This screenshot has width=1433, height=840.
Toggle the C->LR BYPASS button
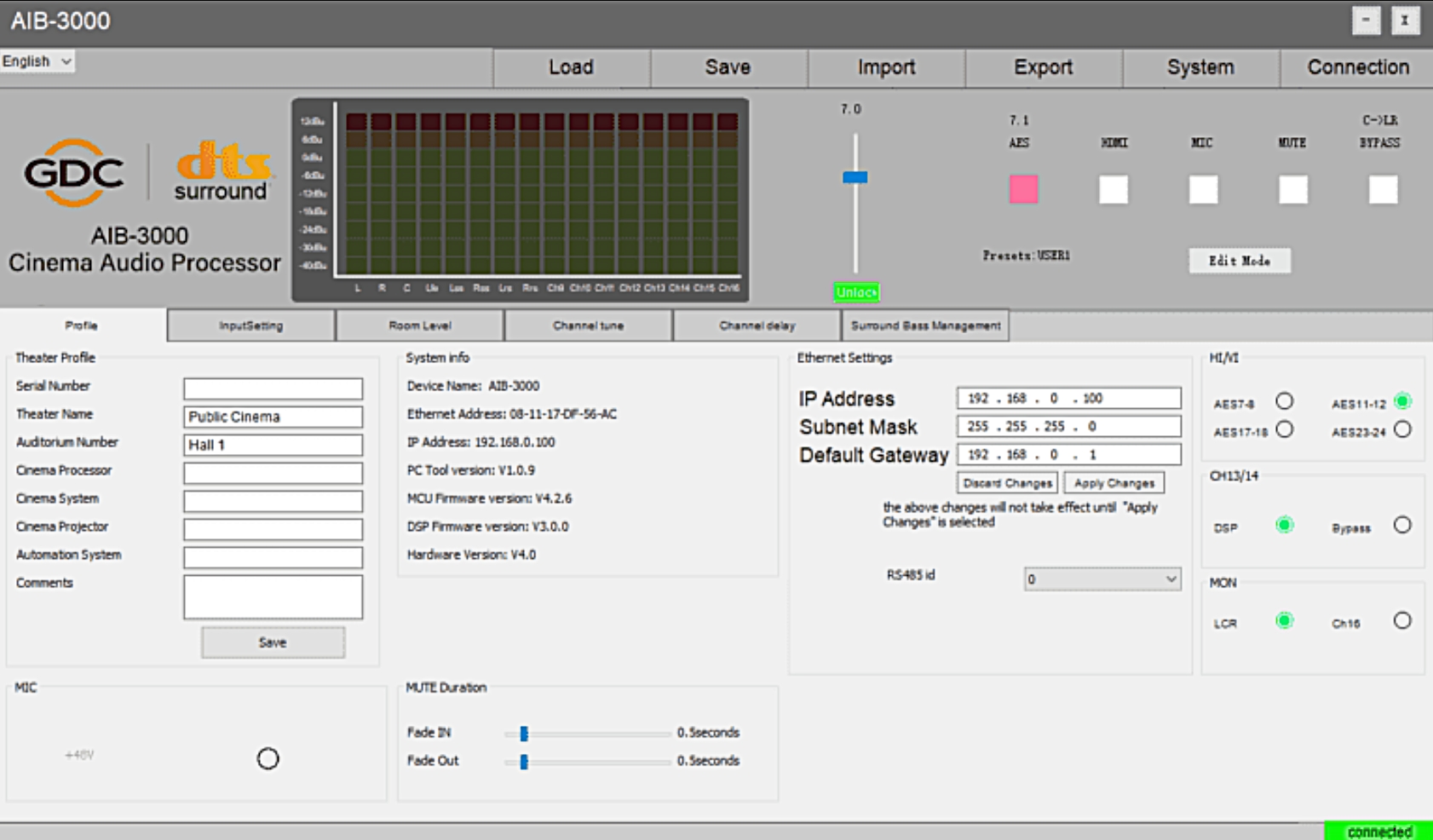(x=1383, y=189)
